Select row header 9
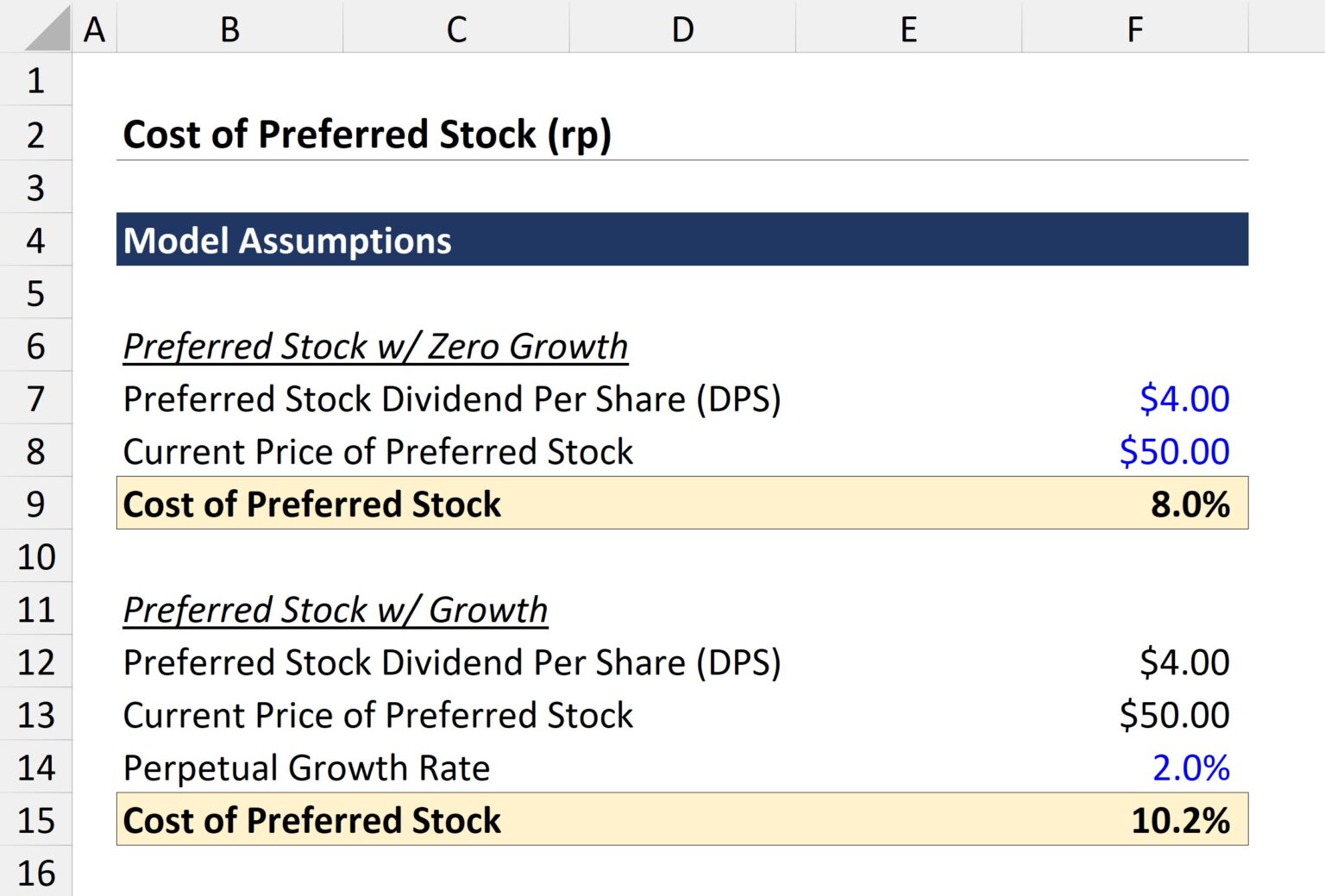Viewport: 1325px width, 896px height. 35,505
